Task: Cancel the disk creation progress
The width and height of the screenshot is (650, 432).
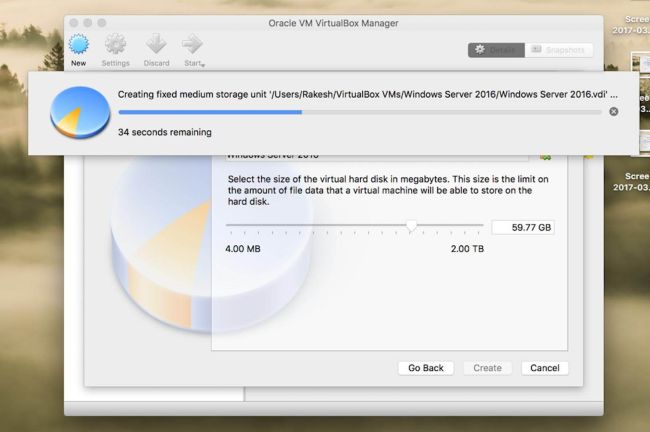Action: coord(614,112)
